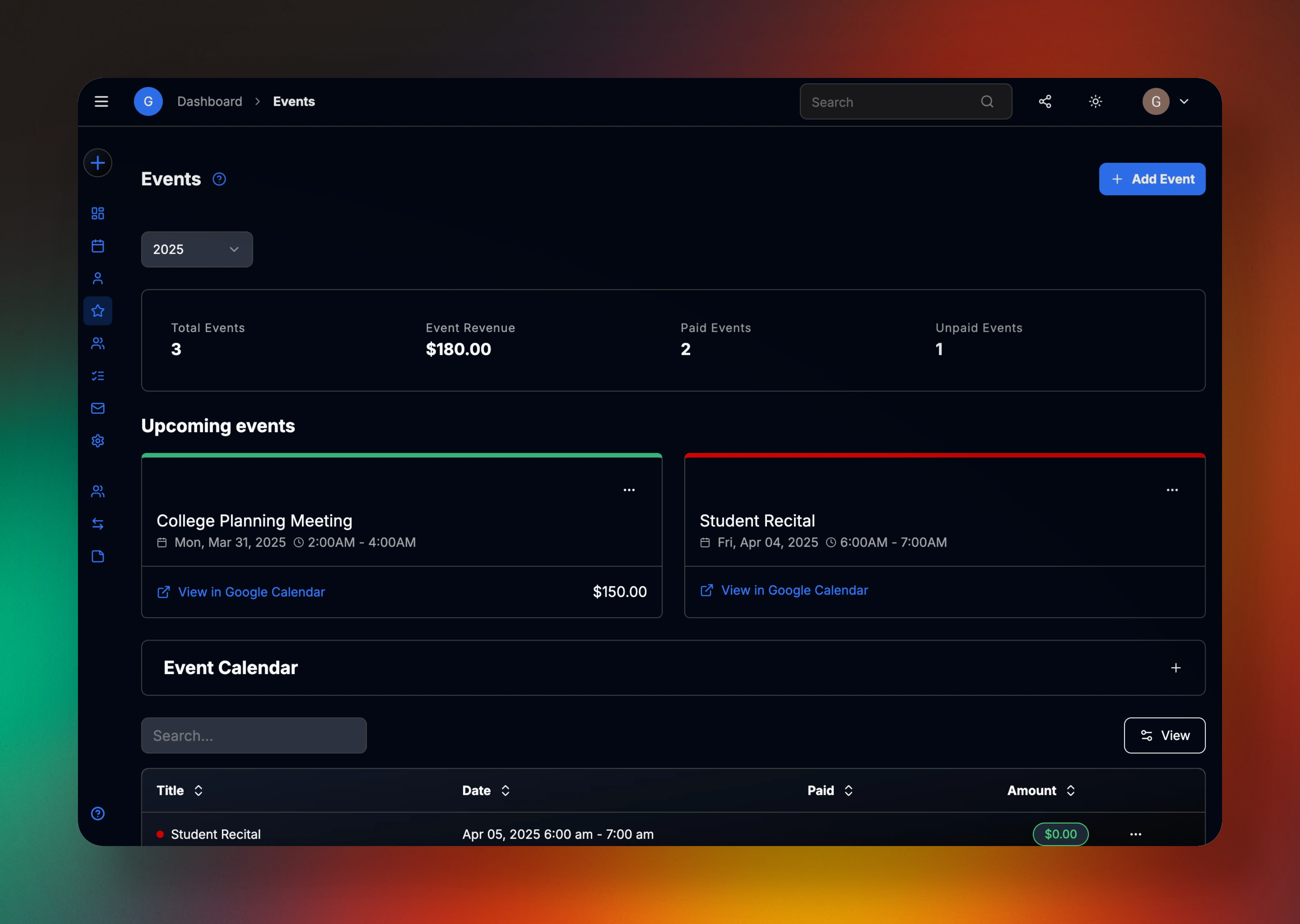Image resolution: width=1300 pixels, height=924 pixels.
Task: Click Student Recital row title in table
Action: pyautogui.click(x=216, y=834)
